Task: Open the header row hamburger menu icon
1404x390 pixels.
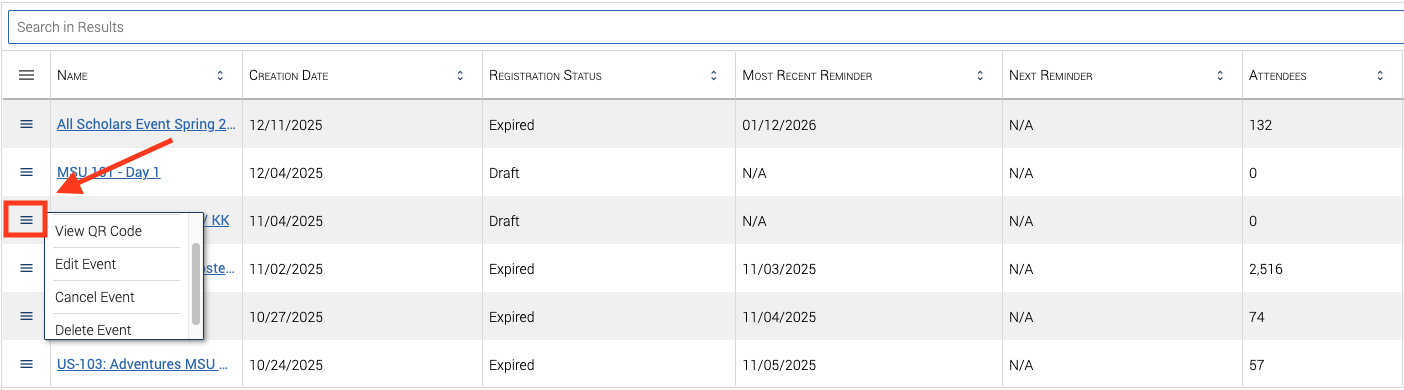Action: 27,75
